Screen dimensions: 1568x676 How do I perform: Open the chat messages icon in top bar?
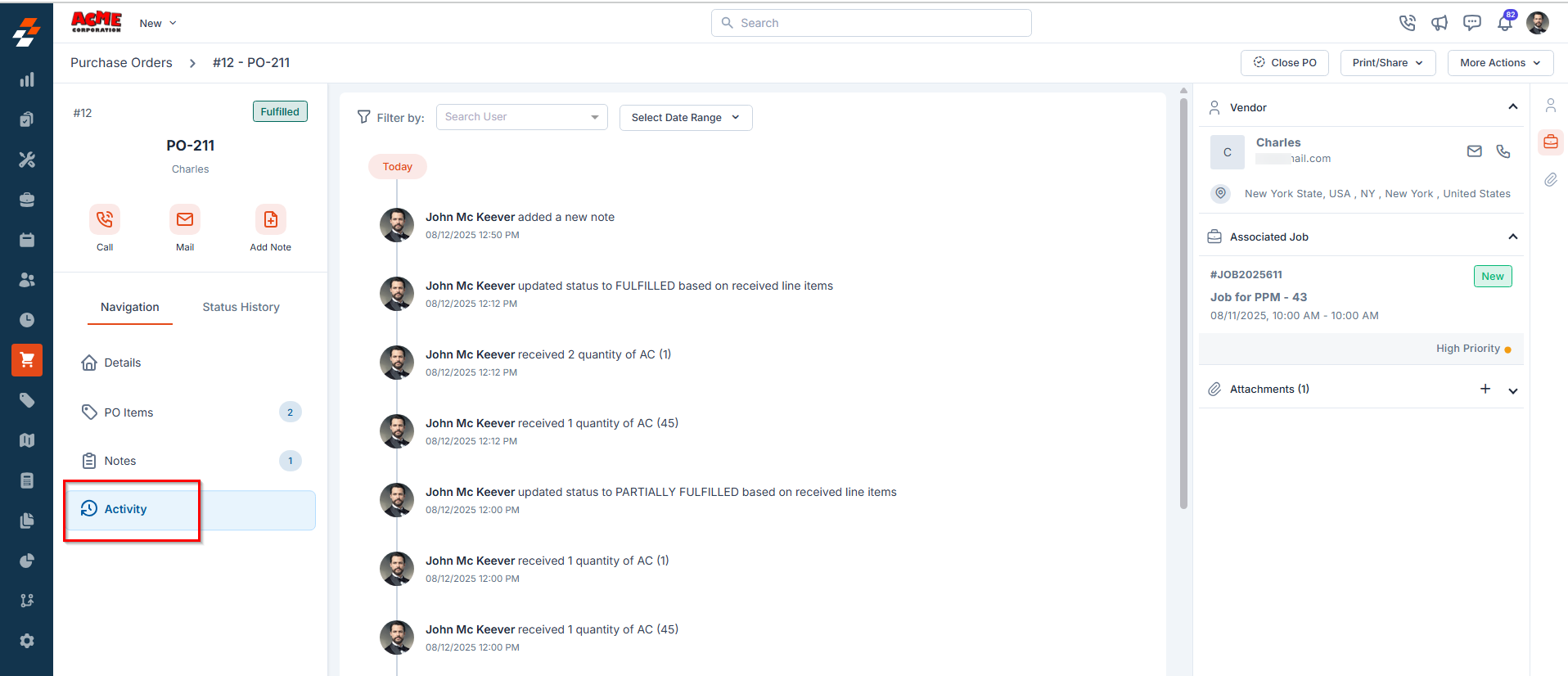[x=1472, y=23]
